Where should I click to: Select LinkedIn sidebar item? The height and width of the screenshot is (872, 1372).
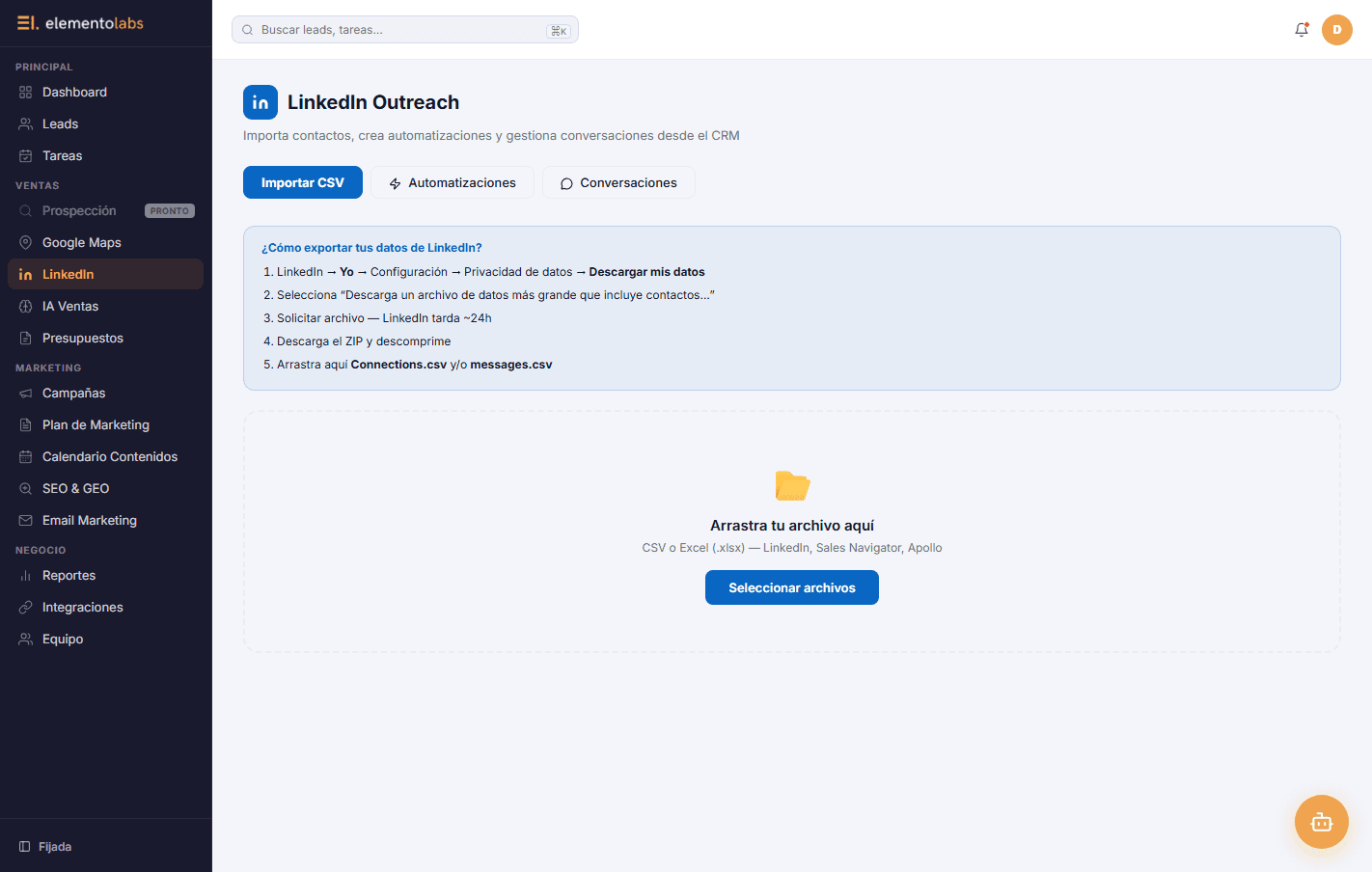(106, 275)
